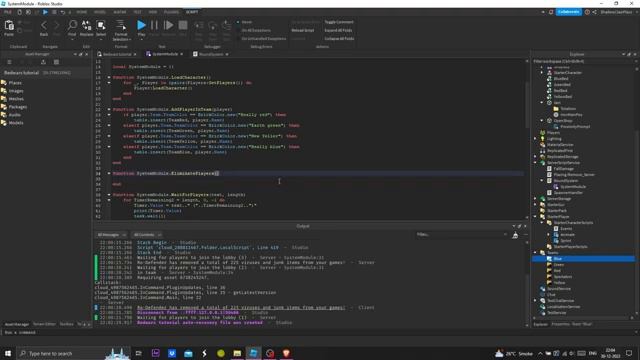The width and height of the screenshot is (640, 360).
Task: Collapse the EliminatePlayers function fold arrow
Action: click(x=109, y=173)
